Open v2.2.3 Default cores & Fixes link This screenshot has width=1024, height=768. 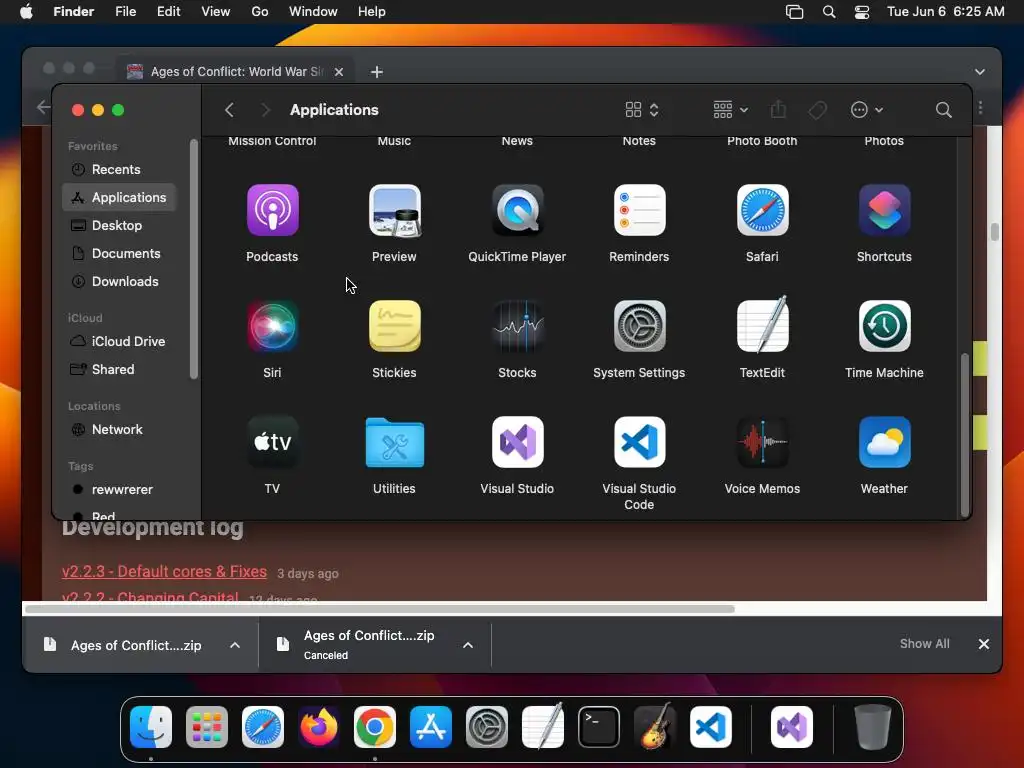(x=165, y=571)
